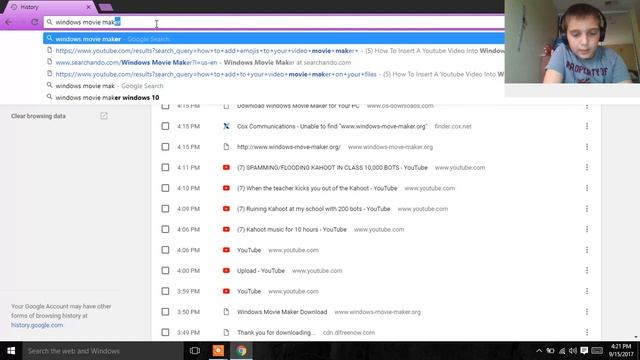
Task: Open the network icon in system tray
Action: click(x=562, y=351)
